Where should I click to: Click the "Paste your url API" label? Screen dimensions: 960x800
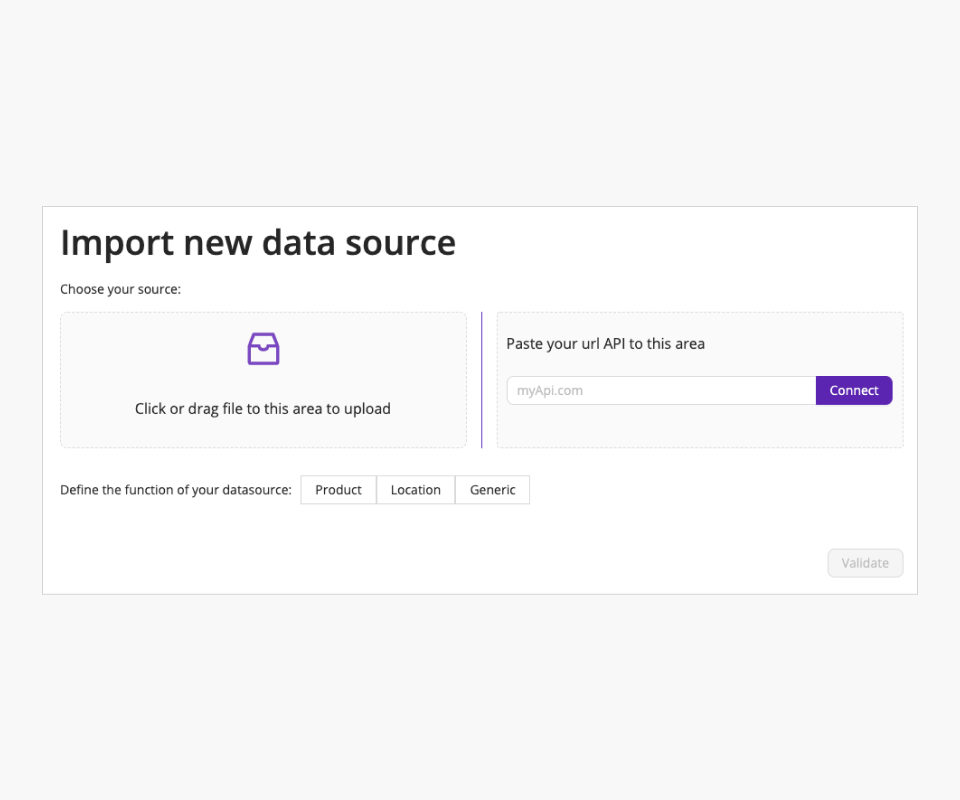(605, 344)
